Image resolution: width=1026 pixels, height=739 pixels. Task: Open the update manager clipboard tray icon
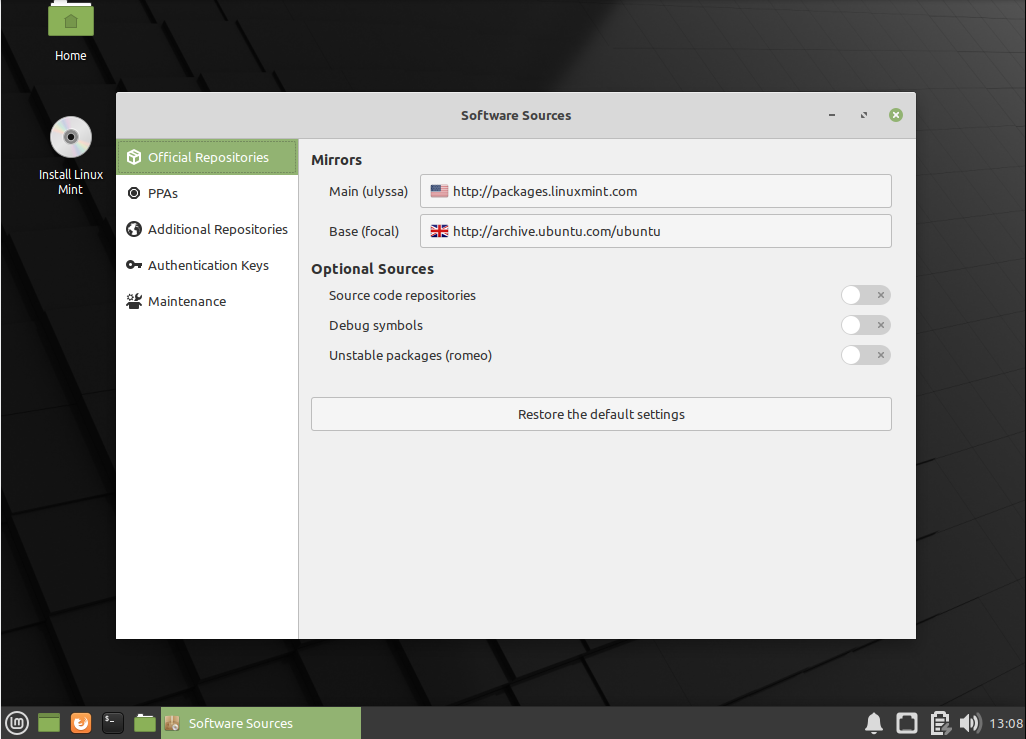(x=940, y=723)
